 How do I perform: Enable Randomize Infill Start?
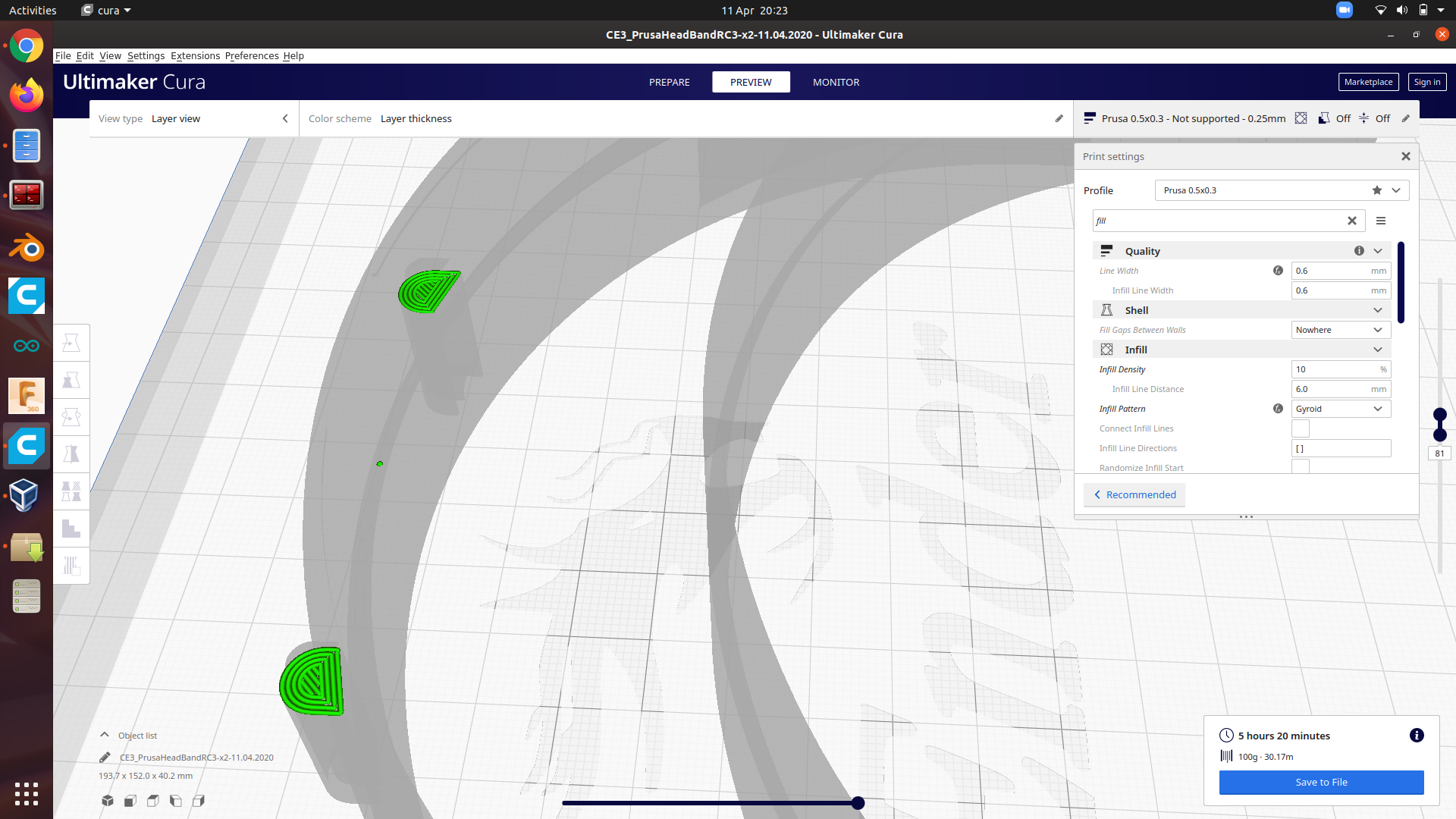tap(1301, 466)
